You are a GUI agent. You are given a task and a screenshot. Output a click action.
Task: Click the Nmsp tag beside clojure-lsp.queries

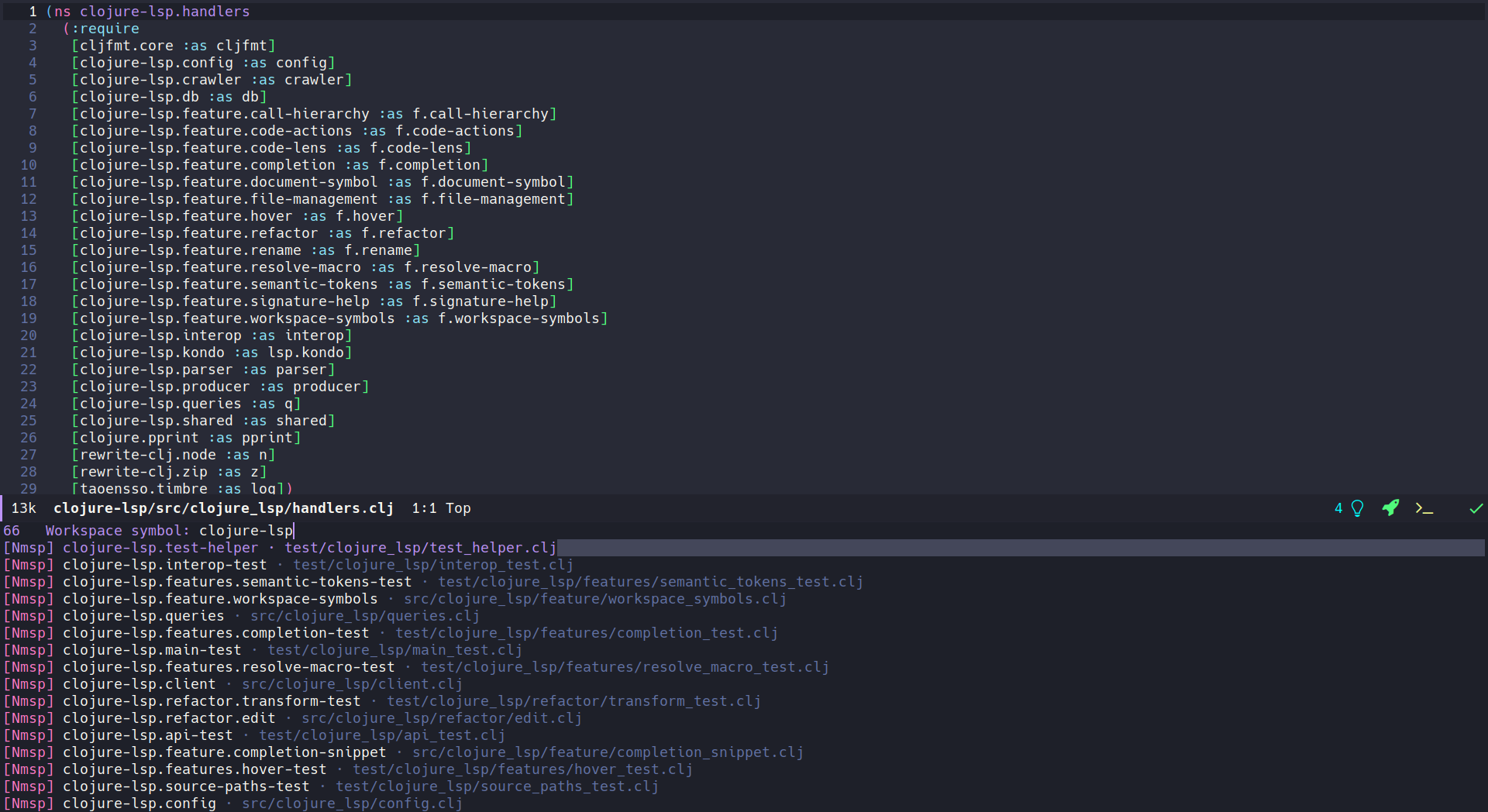click(28, 616)
